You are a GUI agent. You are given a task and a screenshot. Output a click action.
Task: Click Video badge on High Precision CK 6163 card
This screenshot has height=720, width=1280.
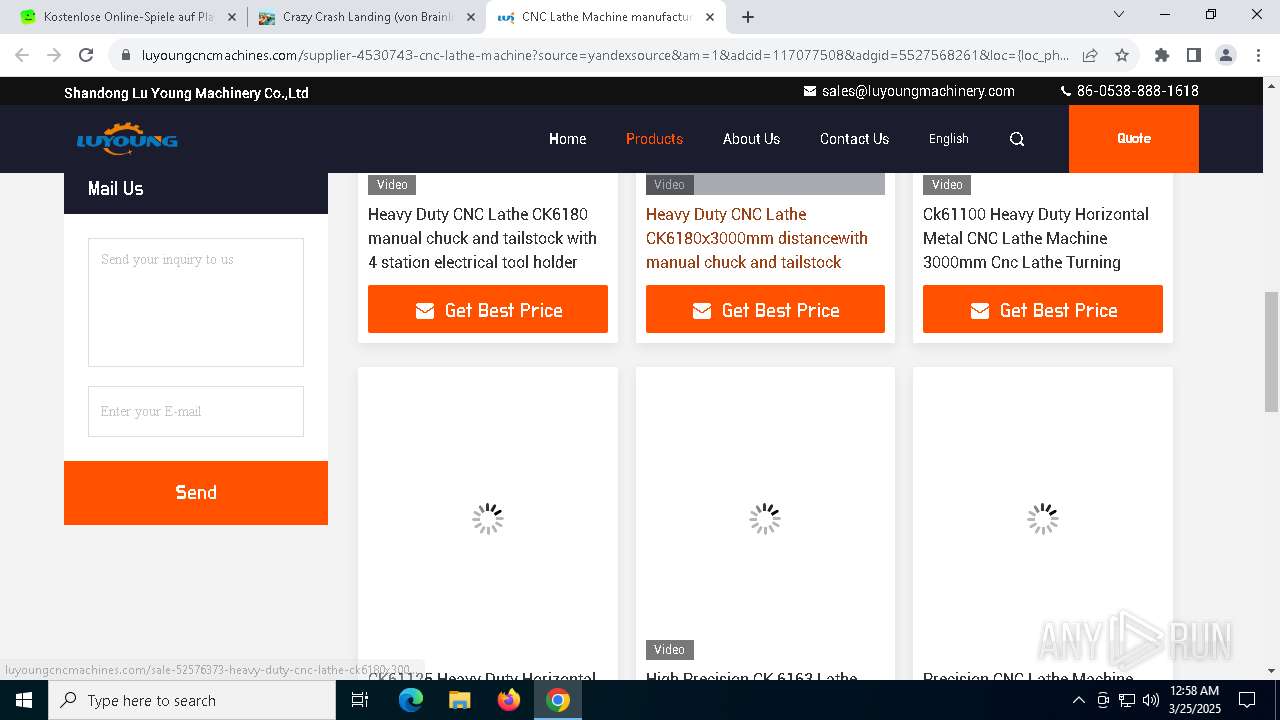(x=669, y=649)
